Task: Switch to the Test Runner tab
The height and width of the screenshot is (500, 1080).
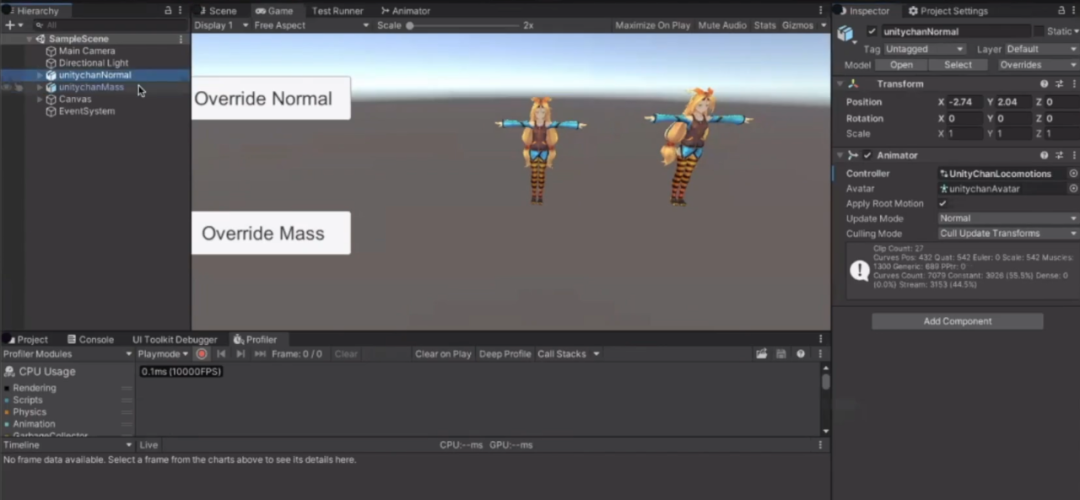Action: pos(338,11)
